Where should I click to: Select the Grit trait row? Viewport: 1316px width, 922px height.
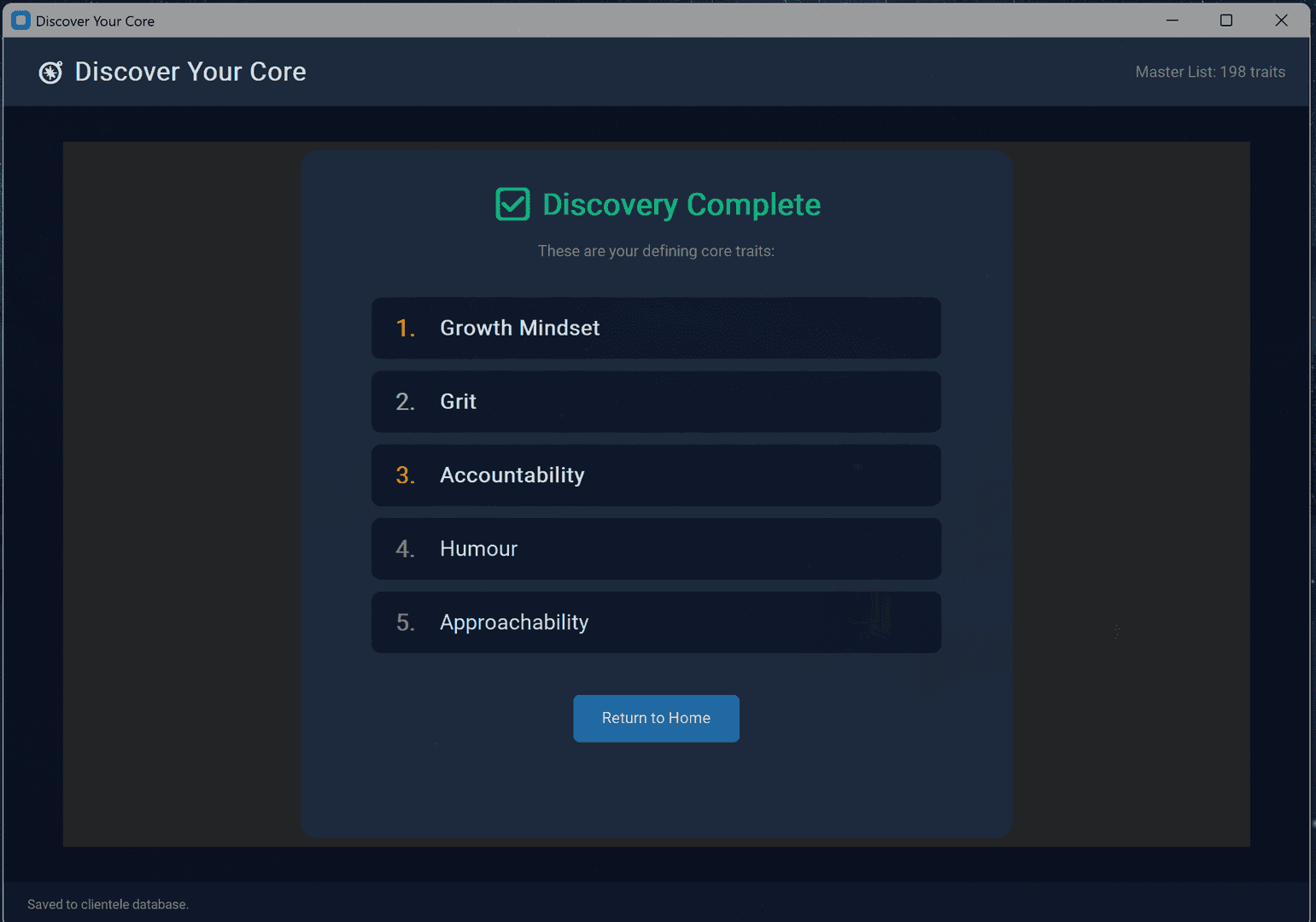point(656,401)
